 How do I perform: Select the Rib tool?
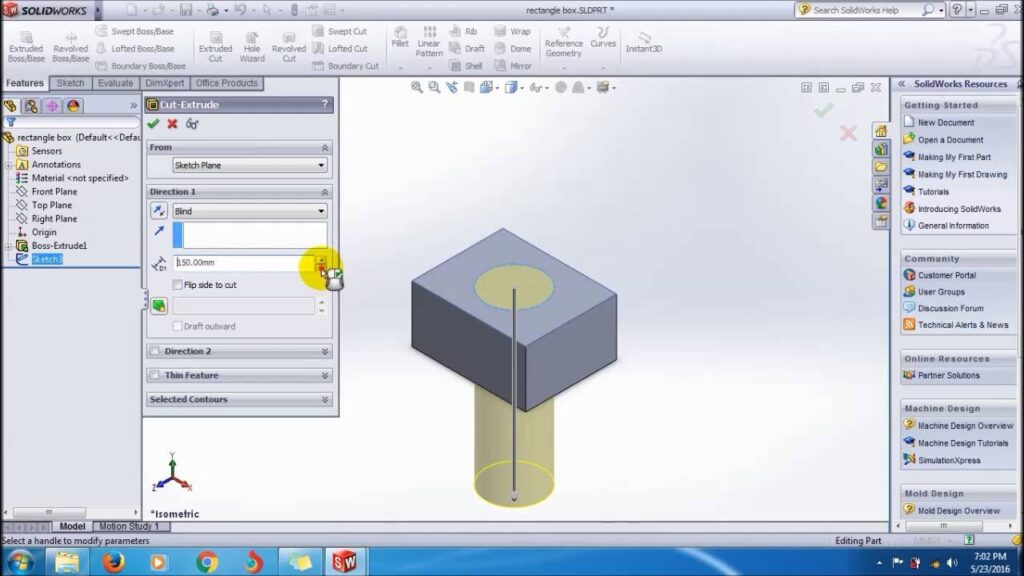464,31
